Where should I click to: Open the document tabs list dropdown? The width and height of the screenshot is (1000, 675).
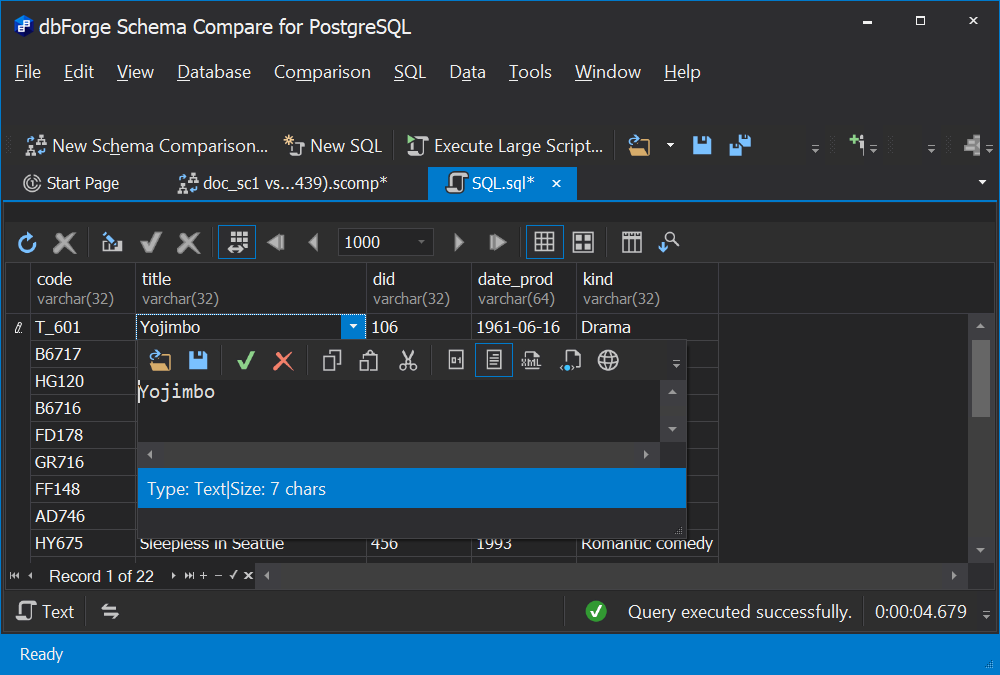coord(982,182)
